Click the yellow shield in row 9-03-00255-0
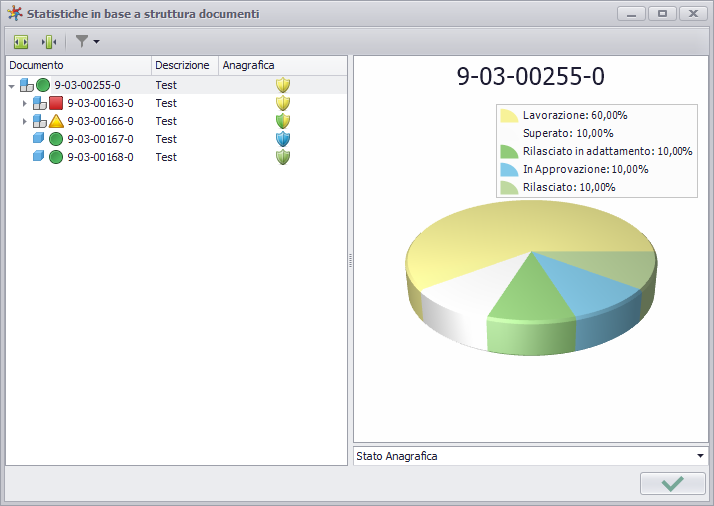714x506 pixels. [283, 85]
